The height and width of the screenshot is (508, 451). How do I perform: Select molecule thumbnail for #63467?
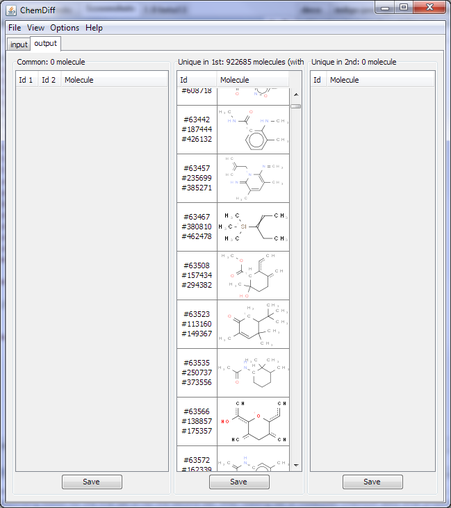pos(253,227)
